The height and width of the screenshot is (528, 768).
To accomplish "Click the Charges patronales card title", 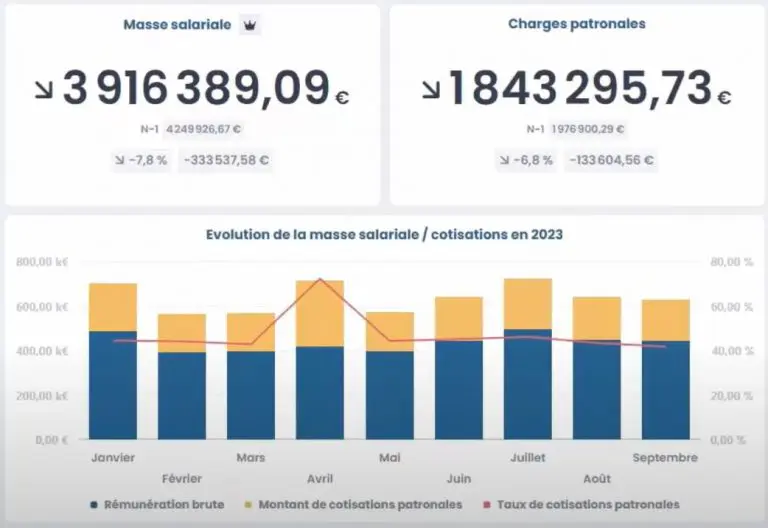I will 576,24.
